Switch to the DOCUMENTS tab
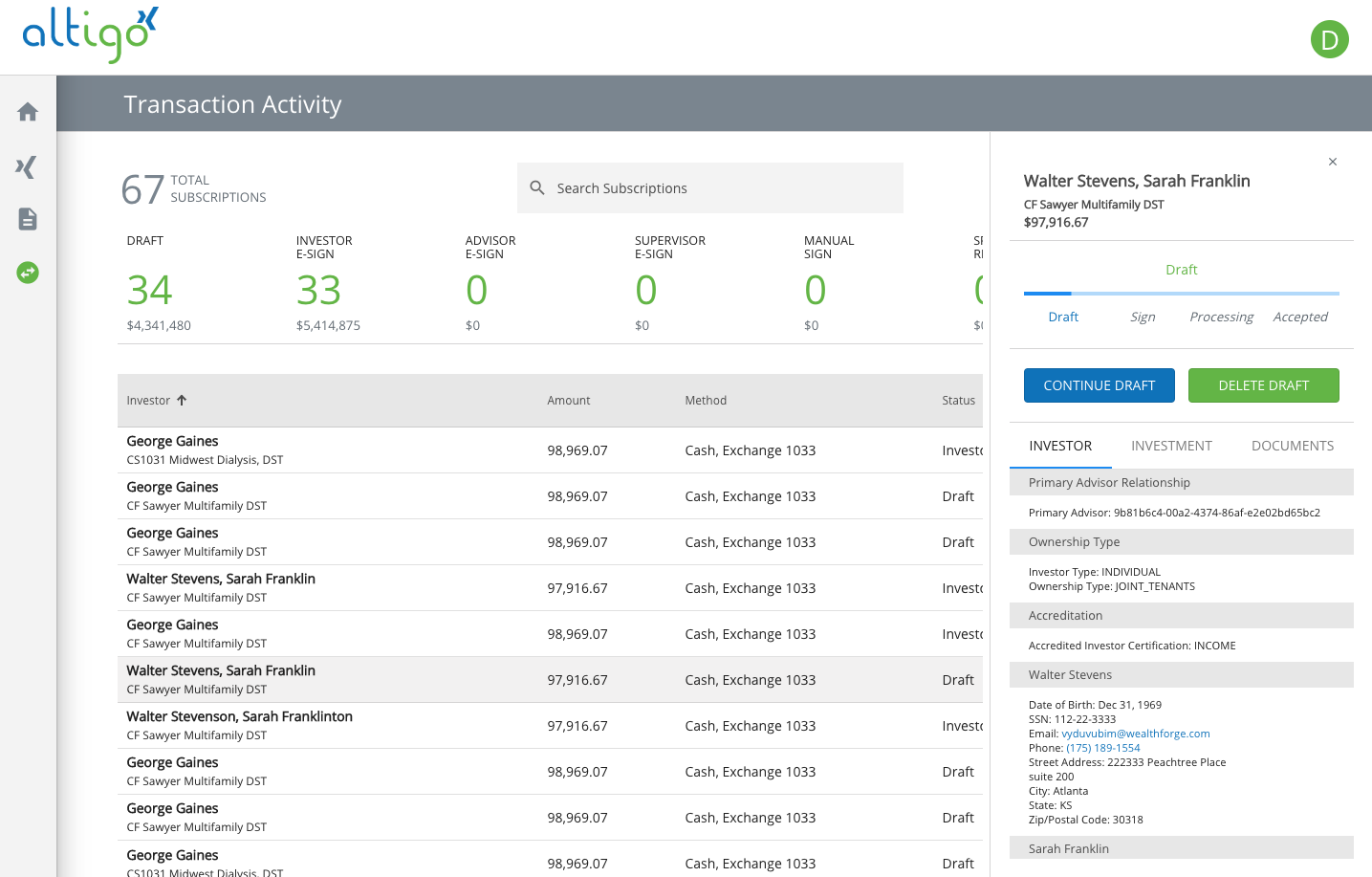Screen dimensions: 1372x877 point(1292,446)
